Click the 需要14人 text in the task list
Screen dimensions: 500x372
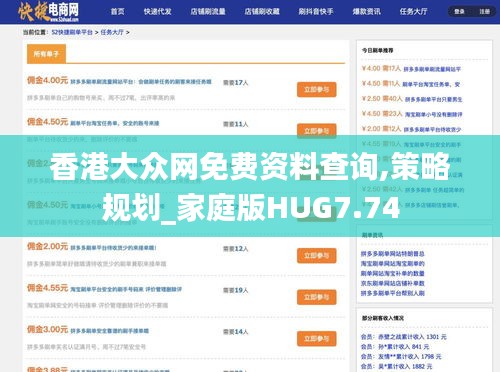click(236, 332)
